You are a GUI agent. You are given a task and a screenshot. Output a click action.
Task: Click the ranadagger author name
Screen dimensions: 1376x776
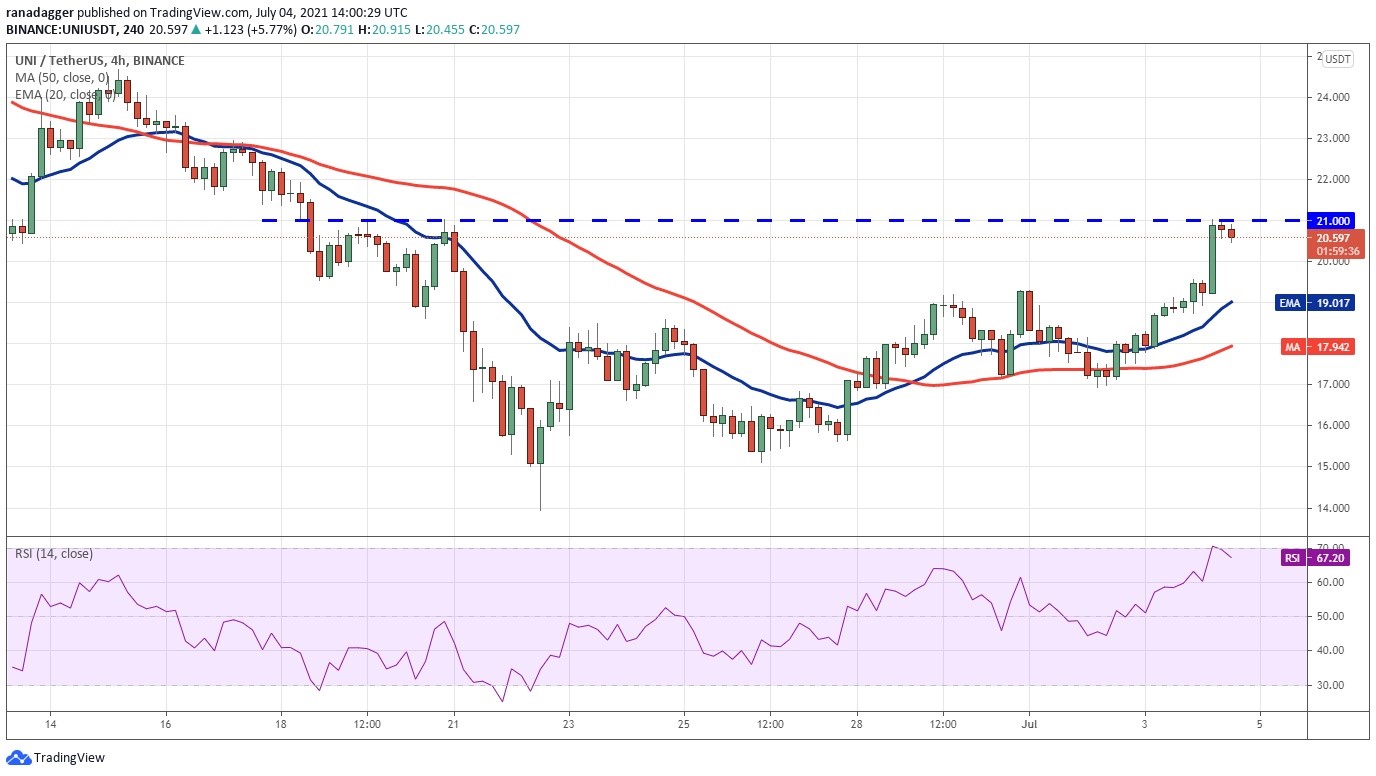39,11
